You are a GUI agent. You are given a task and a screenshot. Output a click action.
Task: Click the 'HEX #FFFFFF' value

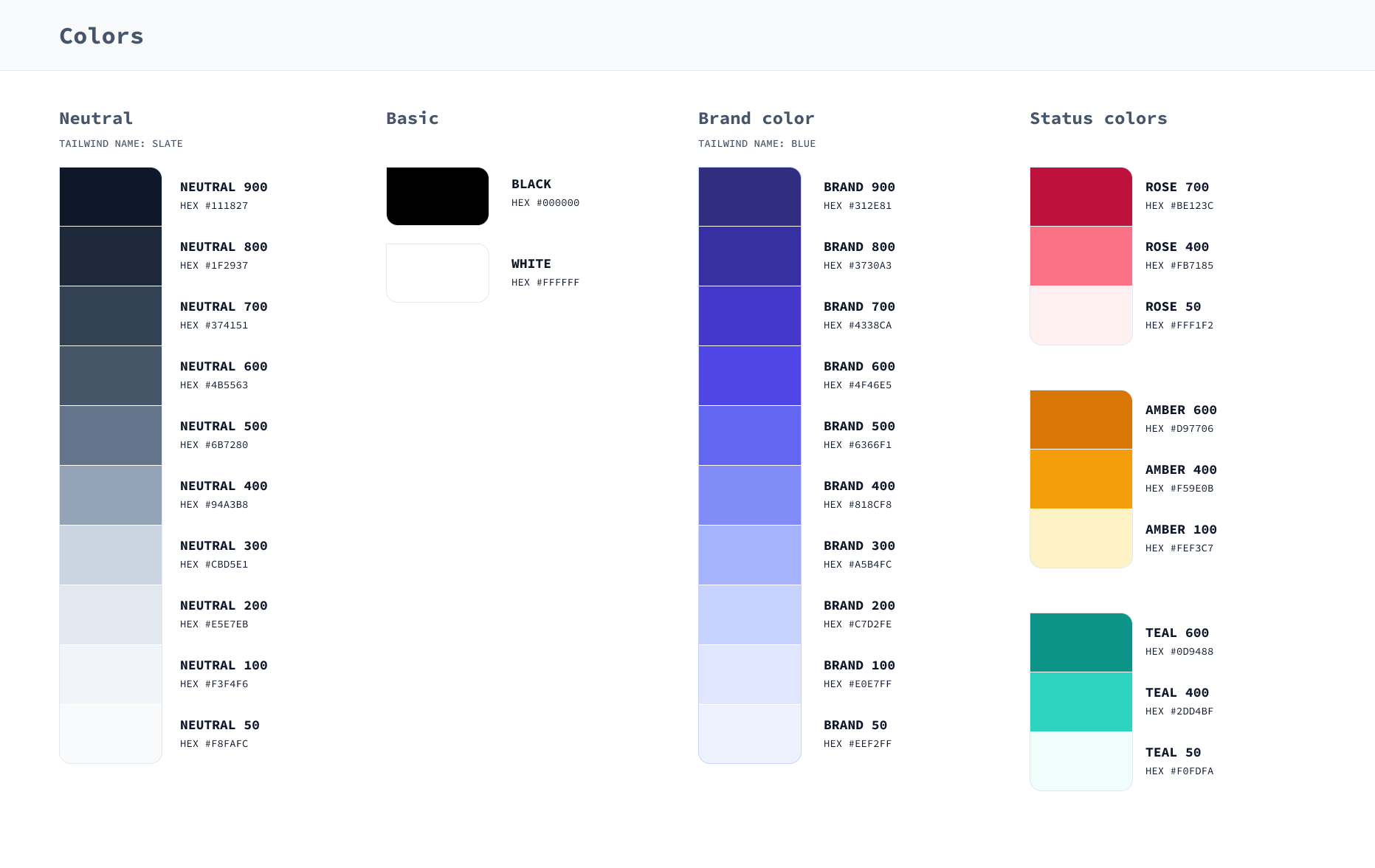(545, 283)
